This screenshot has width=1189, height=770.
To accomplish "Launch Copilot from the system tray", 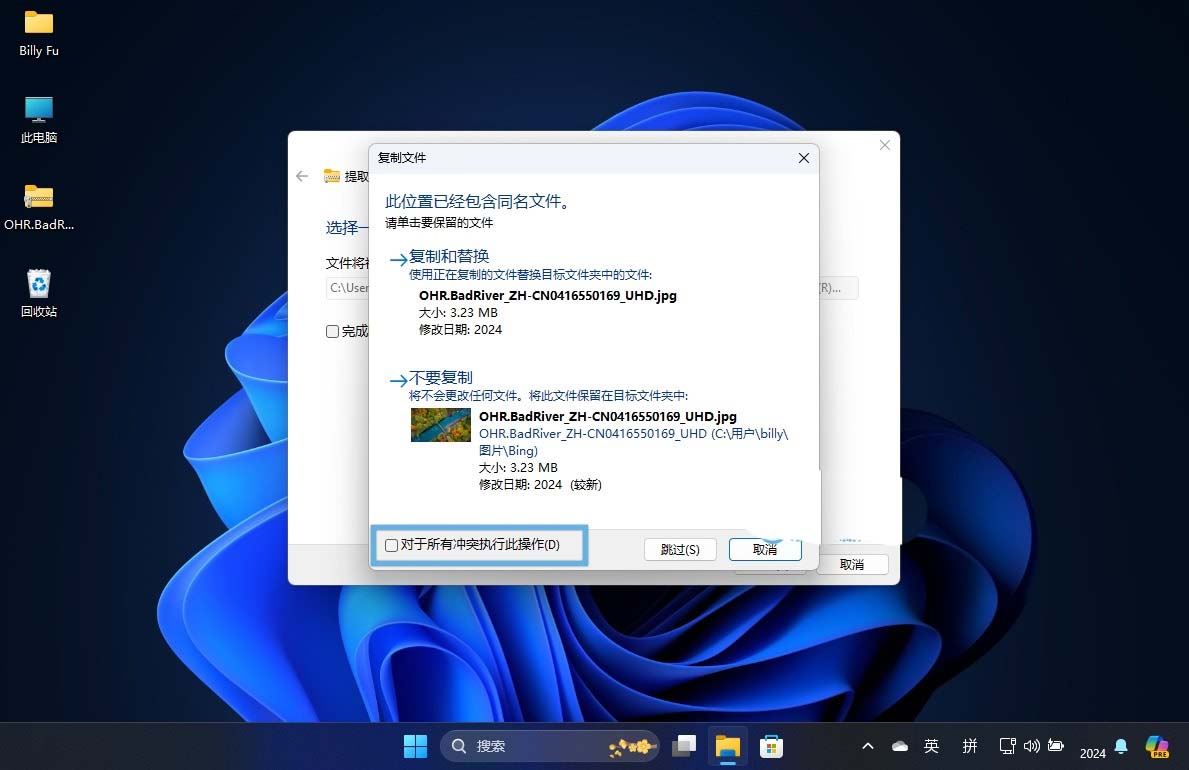I will pos(1157,745).
